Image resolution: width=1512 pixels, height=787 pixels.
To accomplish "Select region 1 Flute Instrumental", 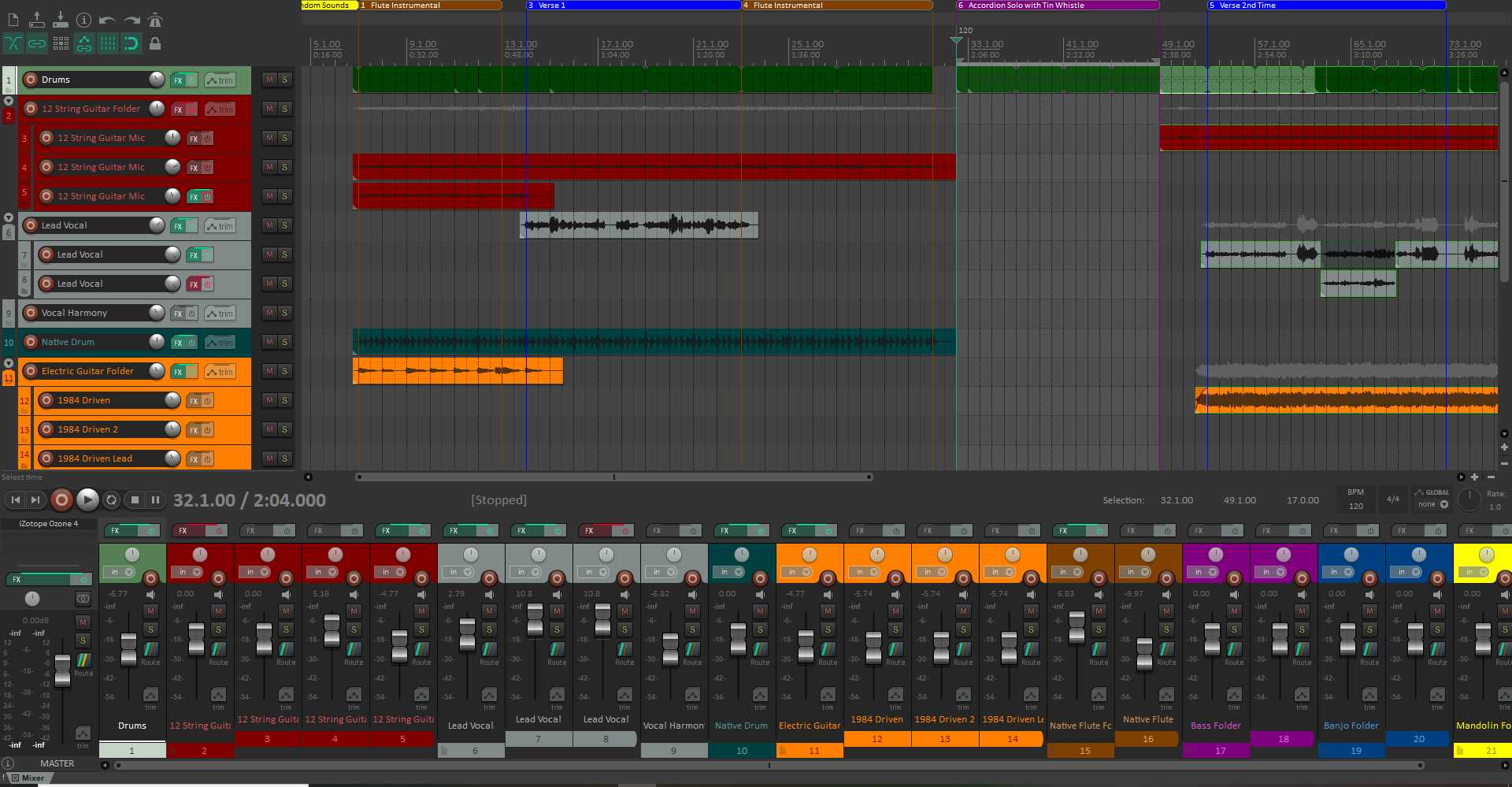I will coord(430,5).
